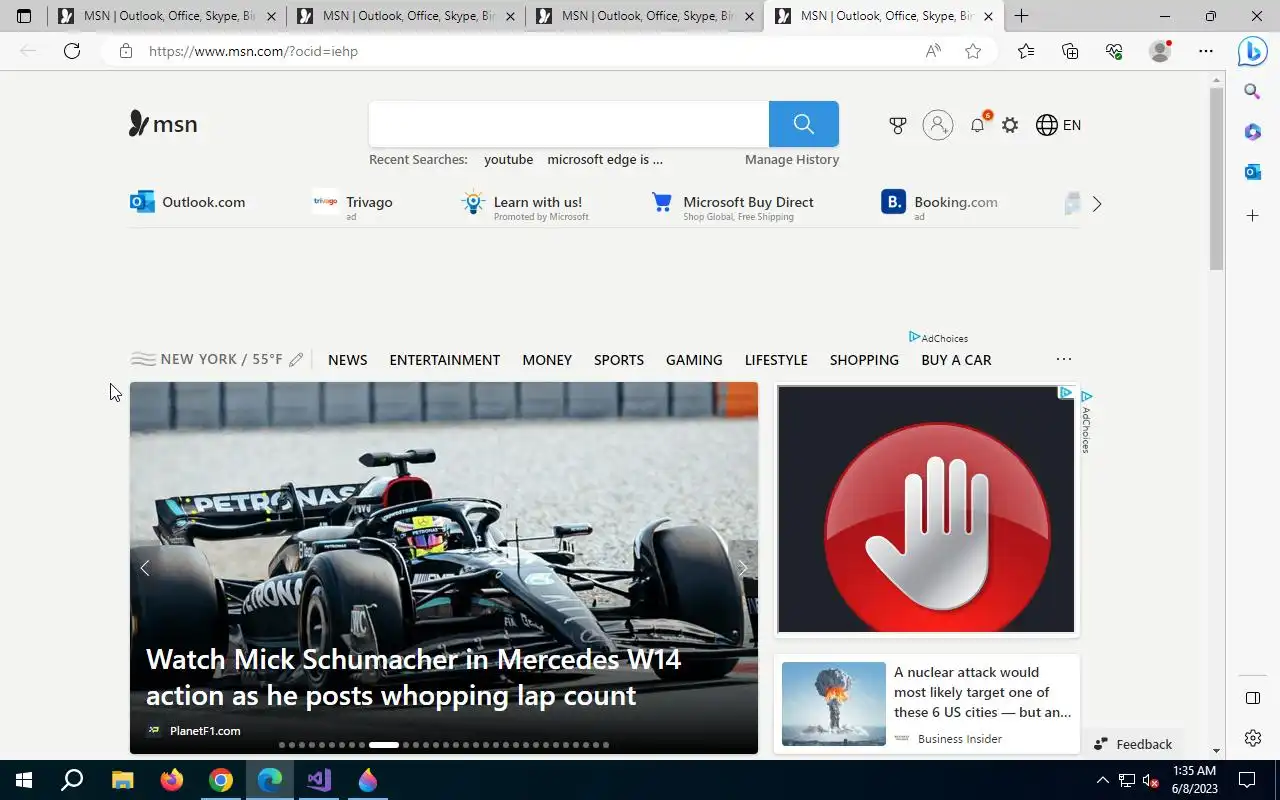Select the BUY A CAR tab

(956, 360)
